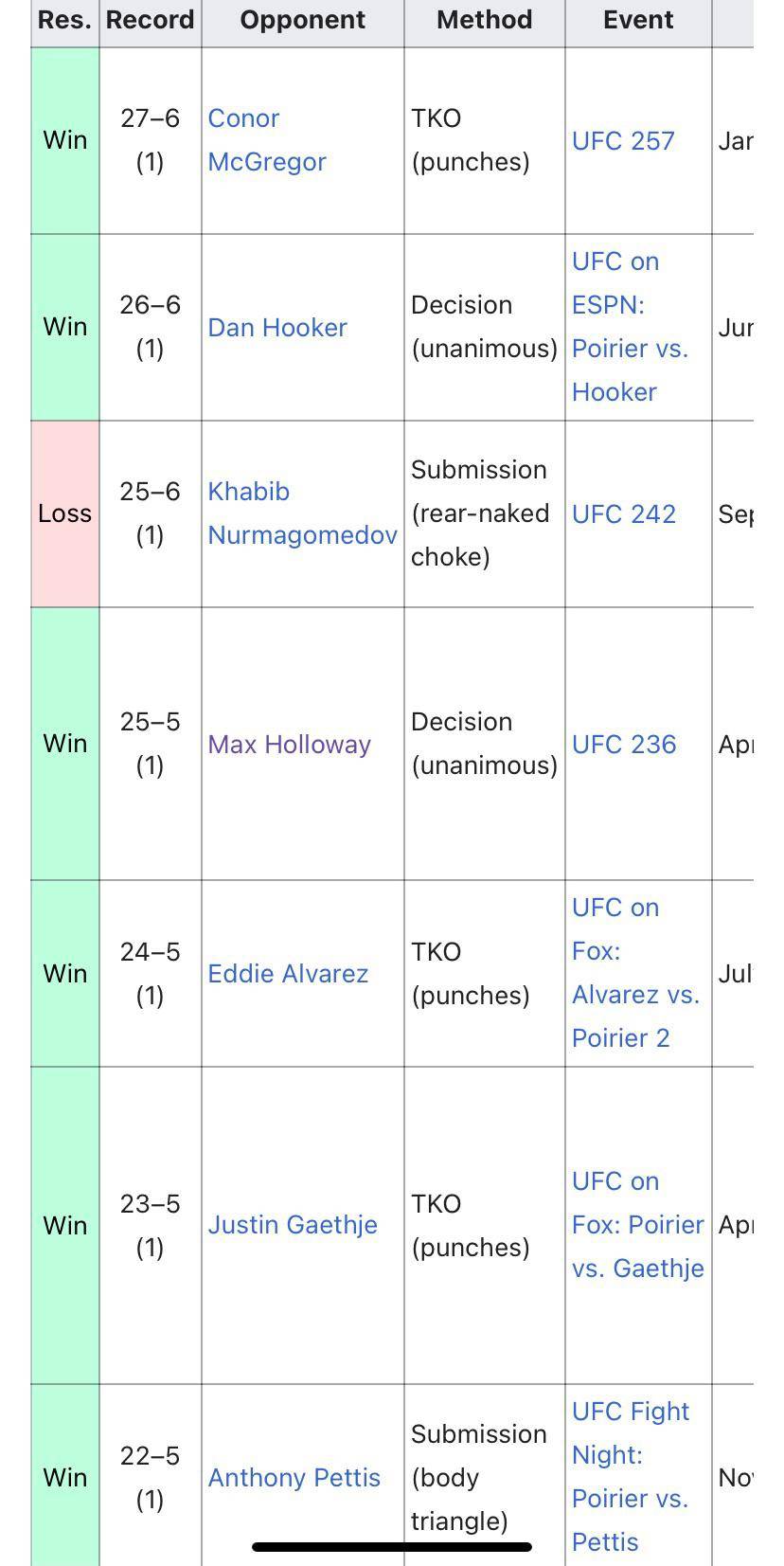Open the visited Max Holloway link
This screenshot has width=784, height=1566.
[x=289, y=745]
